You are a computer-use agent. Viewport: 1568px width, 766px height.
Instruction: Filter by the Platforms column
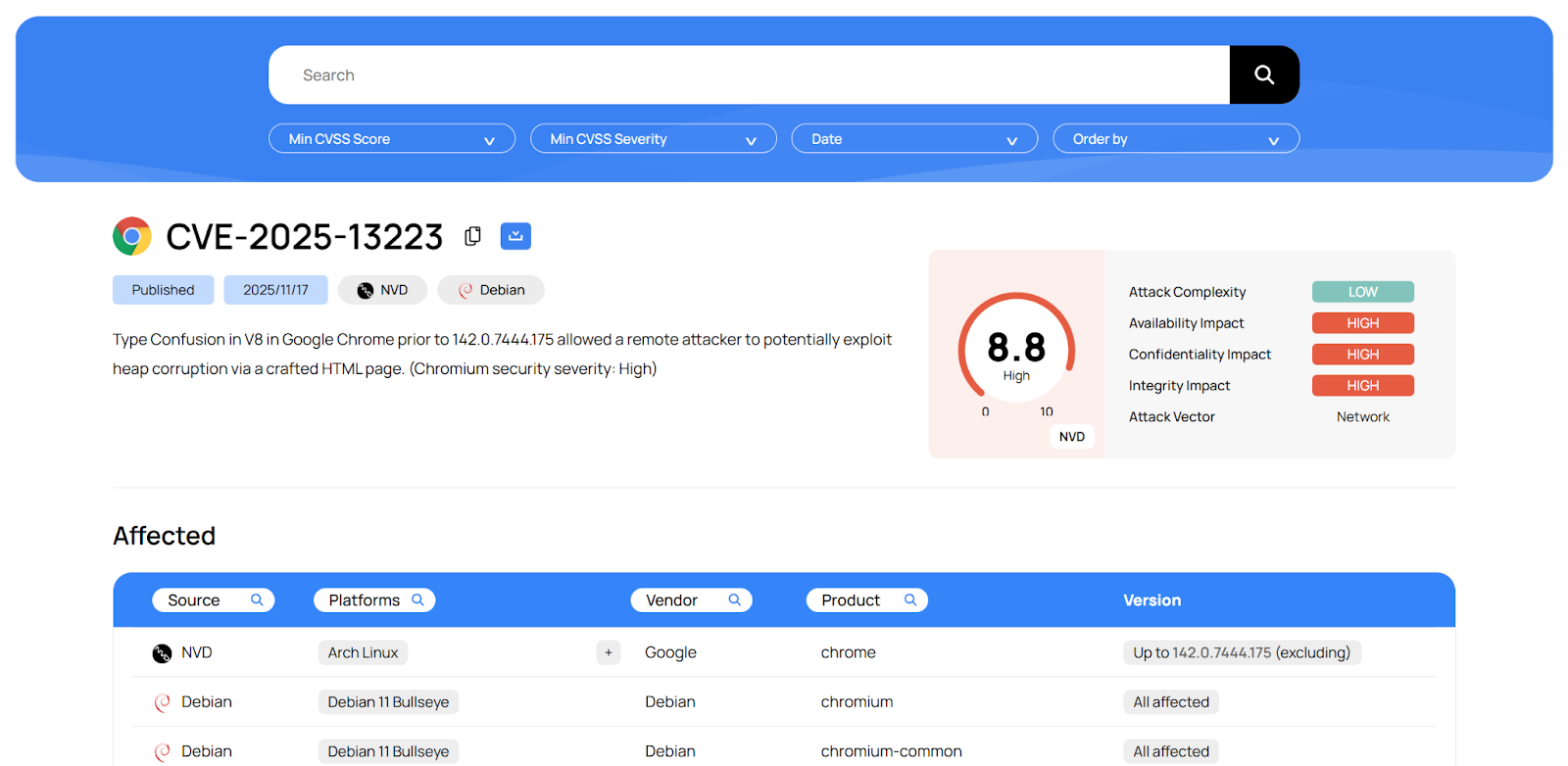[x=374, y=599]
